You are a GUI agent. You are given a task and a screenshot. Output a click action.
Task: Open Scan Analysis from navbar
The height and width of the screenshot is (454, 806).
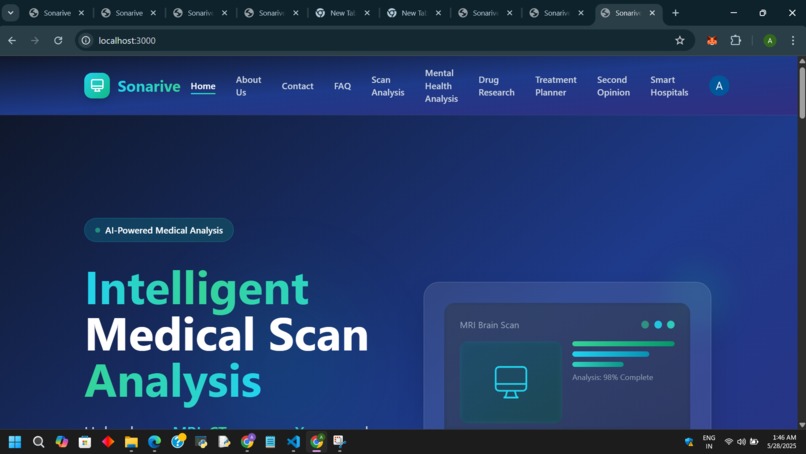pyautogui.click(x=388, y=86)
